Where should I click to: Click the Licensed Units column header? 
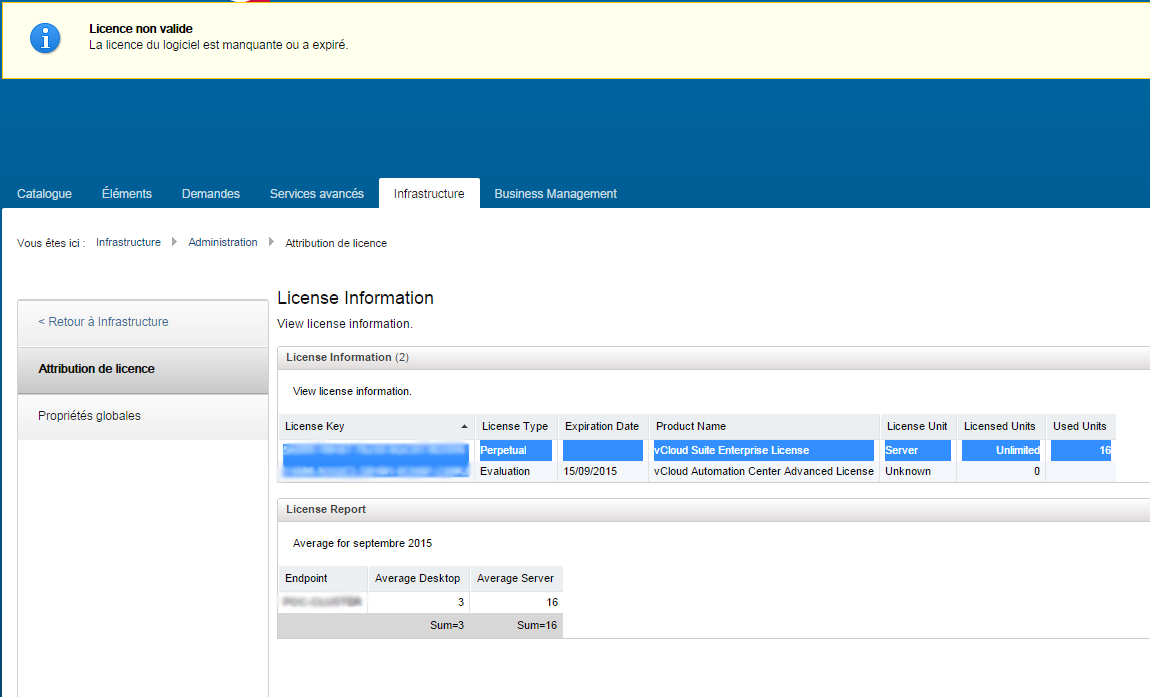(x=999, y=426)
